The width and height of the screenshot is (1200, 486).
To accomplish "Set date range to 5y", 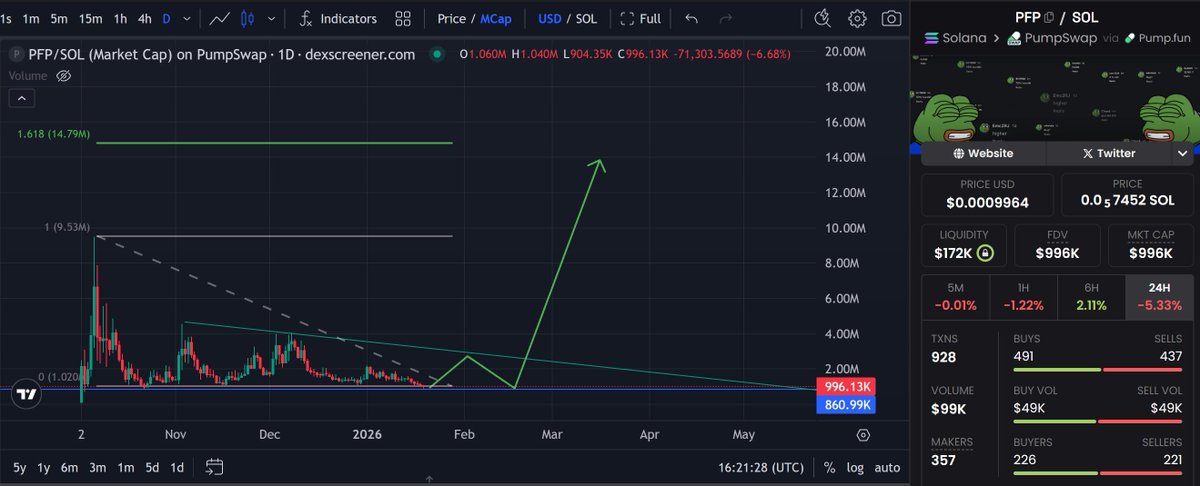I will [18, 467].
